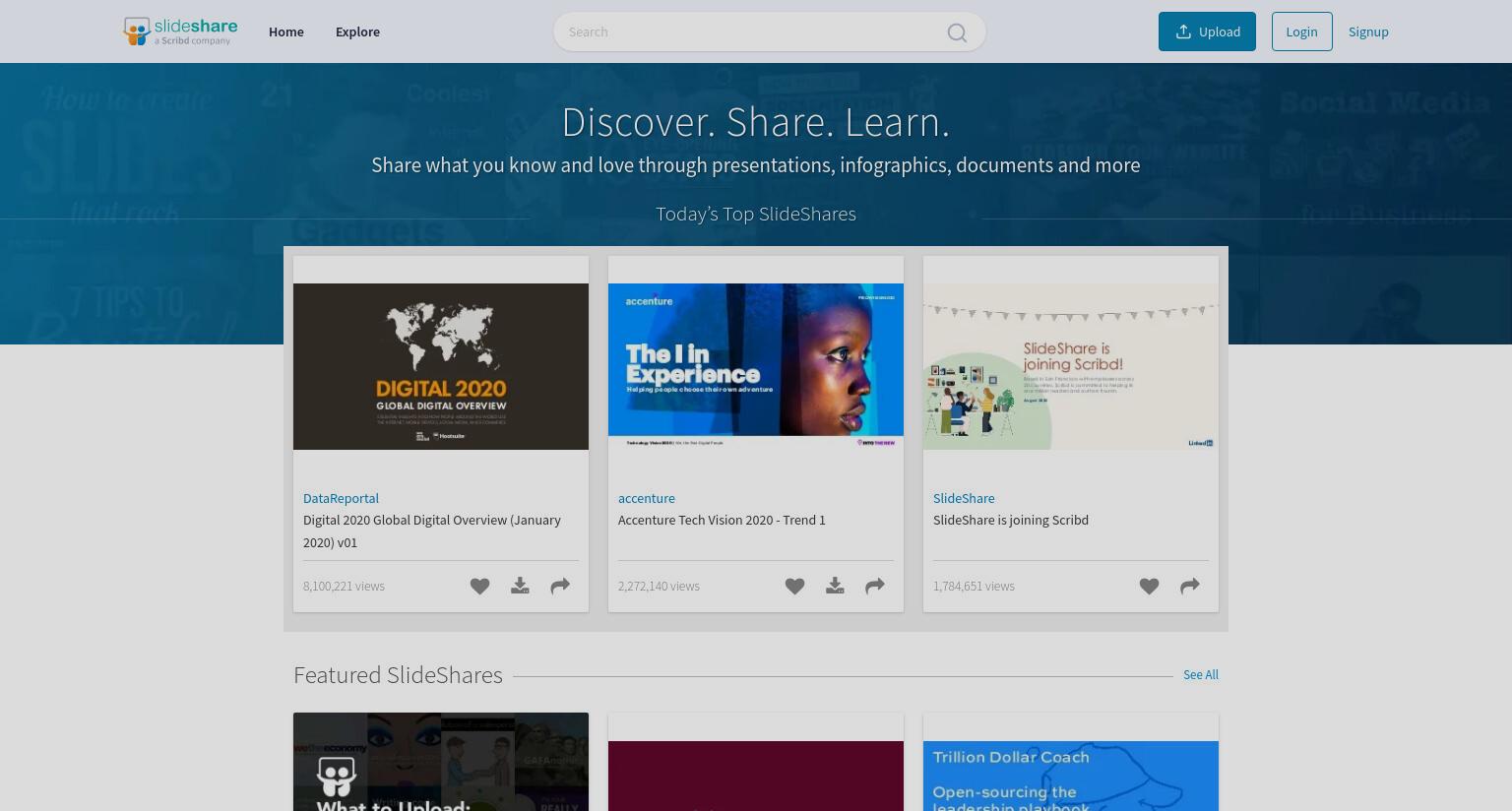This screenshot has width=1512, height=811.
Task: Open the Signup link
Action: point(1368,31)
